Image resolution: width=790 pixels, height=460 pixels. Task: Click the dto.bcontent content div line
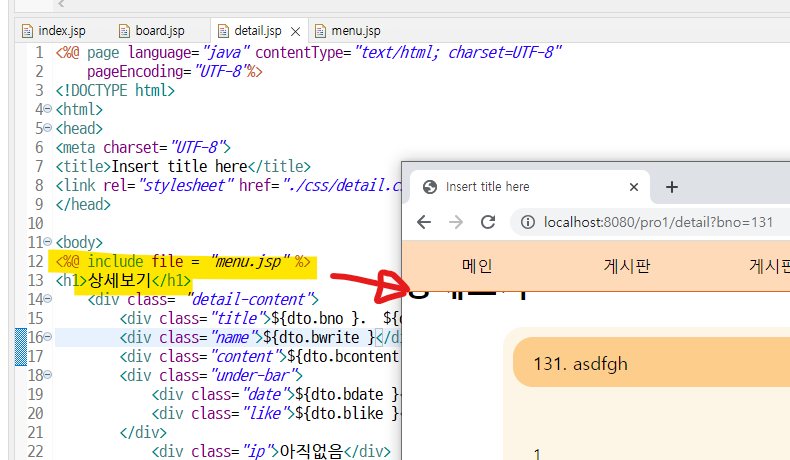(260, 356)
